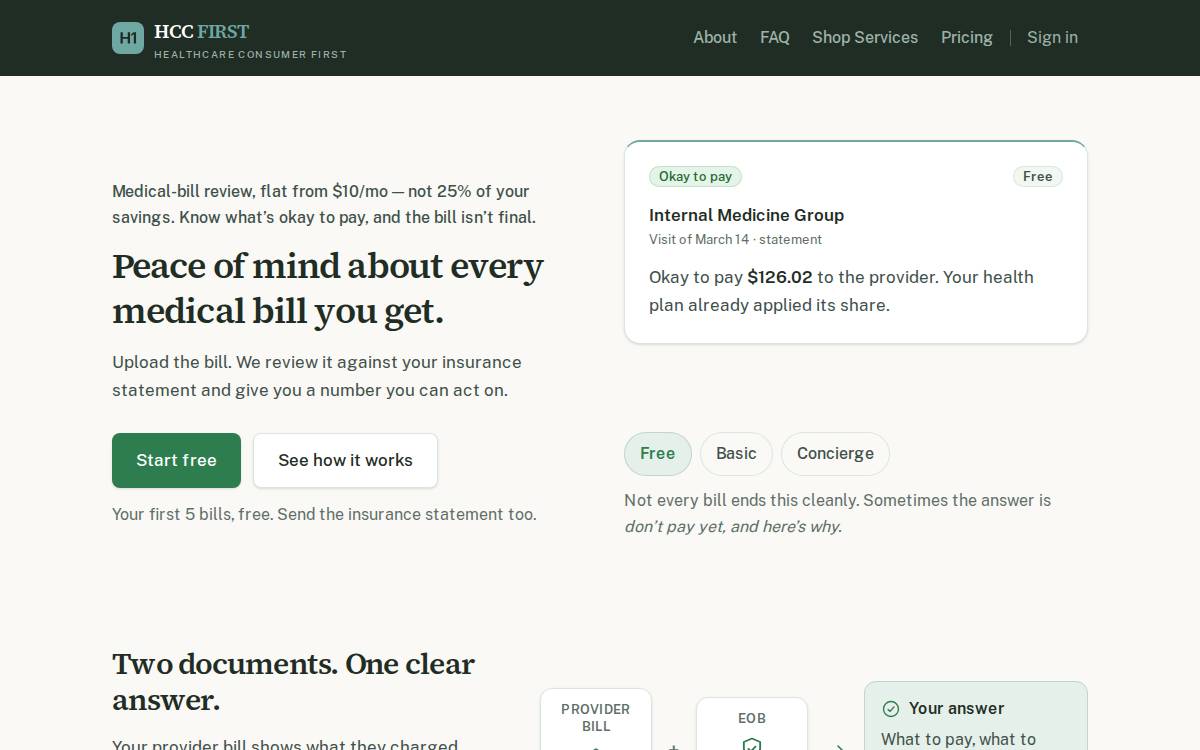Click 'Your first 5 bills, free' note
The image size is (1200, 750).
click(x=324, y=515)
